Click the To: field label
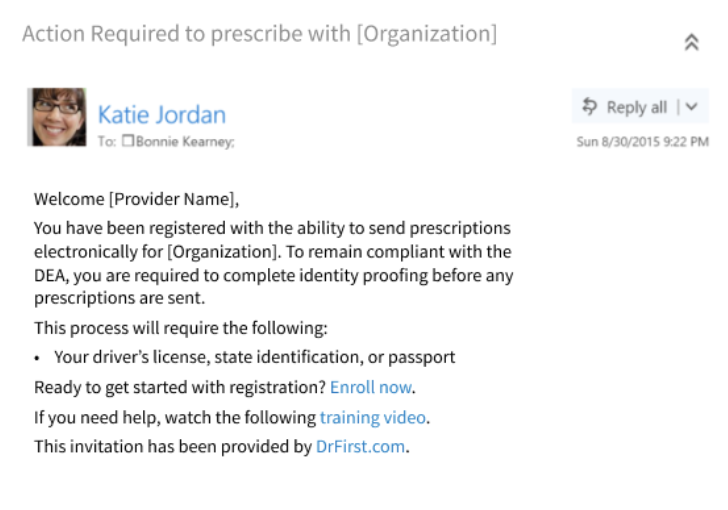 pyautogui.click(x=107, y=141)
